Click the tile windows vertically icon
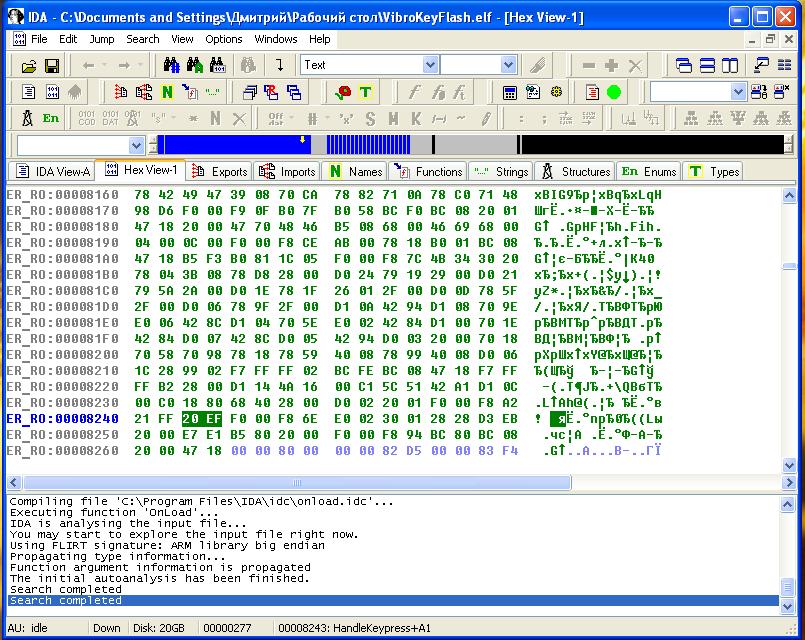This screenshot has height=640, width=805. click(730, 66)
